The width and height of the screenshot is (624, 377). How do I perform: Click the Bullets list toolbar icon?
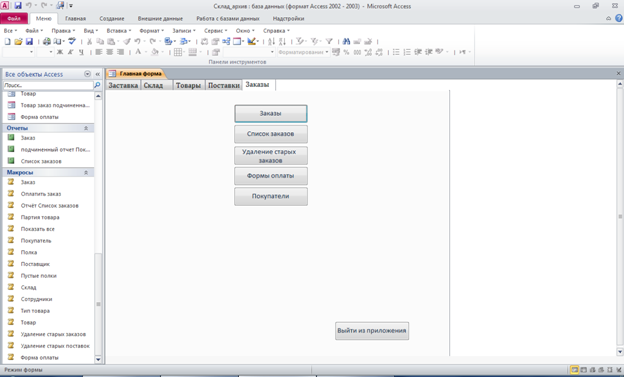396,52
